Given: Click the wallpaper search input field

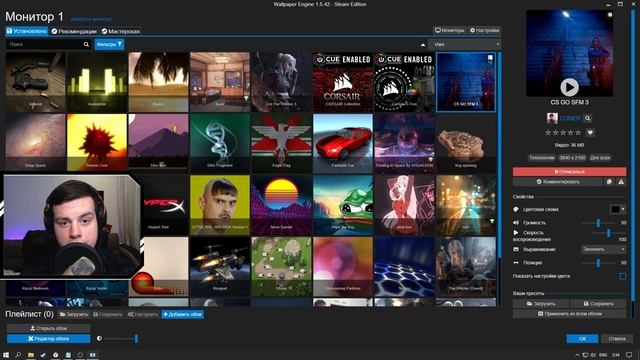Looking at the screenshot, I should [44, 44].
